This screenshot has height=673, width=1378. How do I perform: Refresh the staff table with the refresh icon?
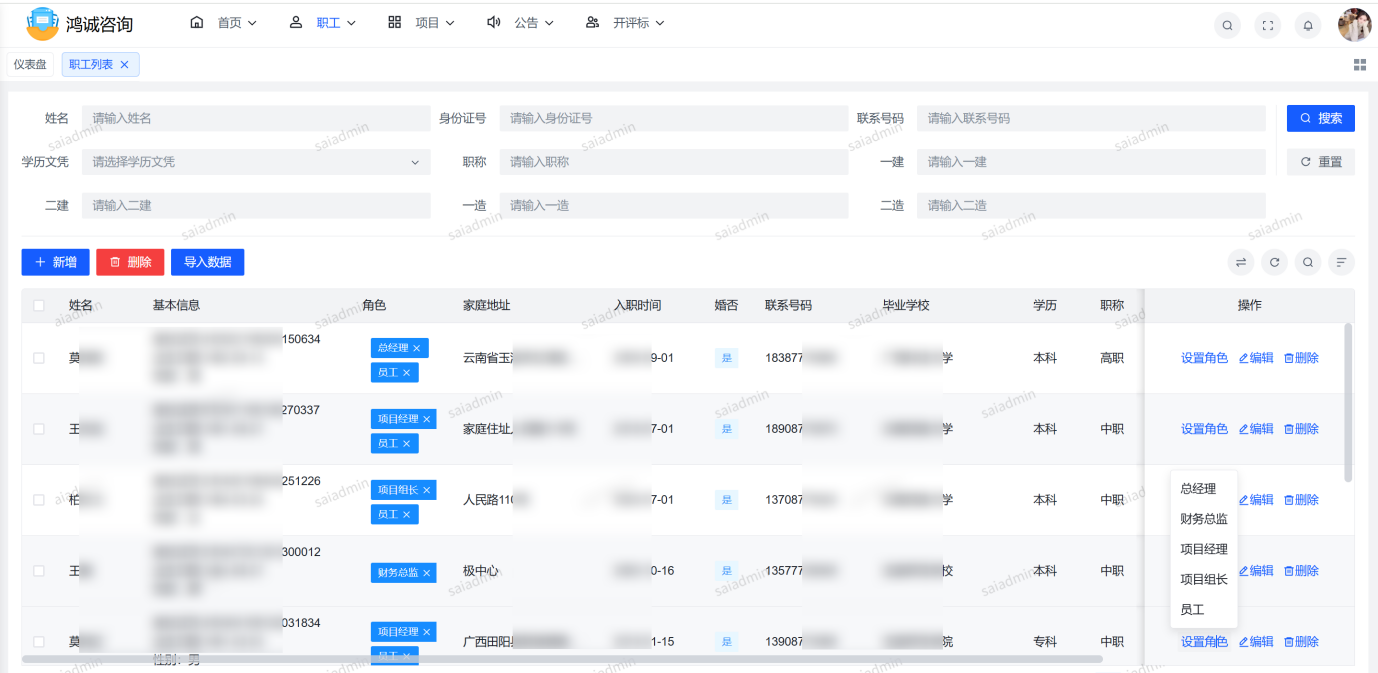tap(1274, 262)
